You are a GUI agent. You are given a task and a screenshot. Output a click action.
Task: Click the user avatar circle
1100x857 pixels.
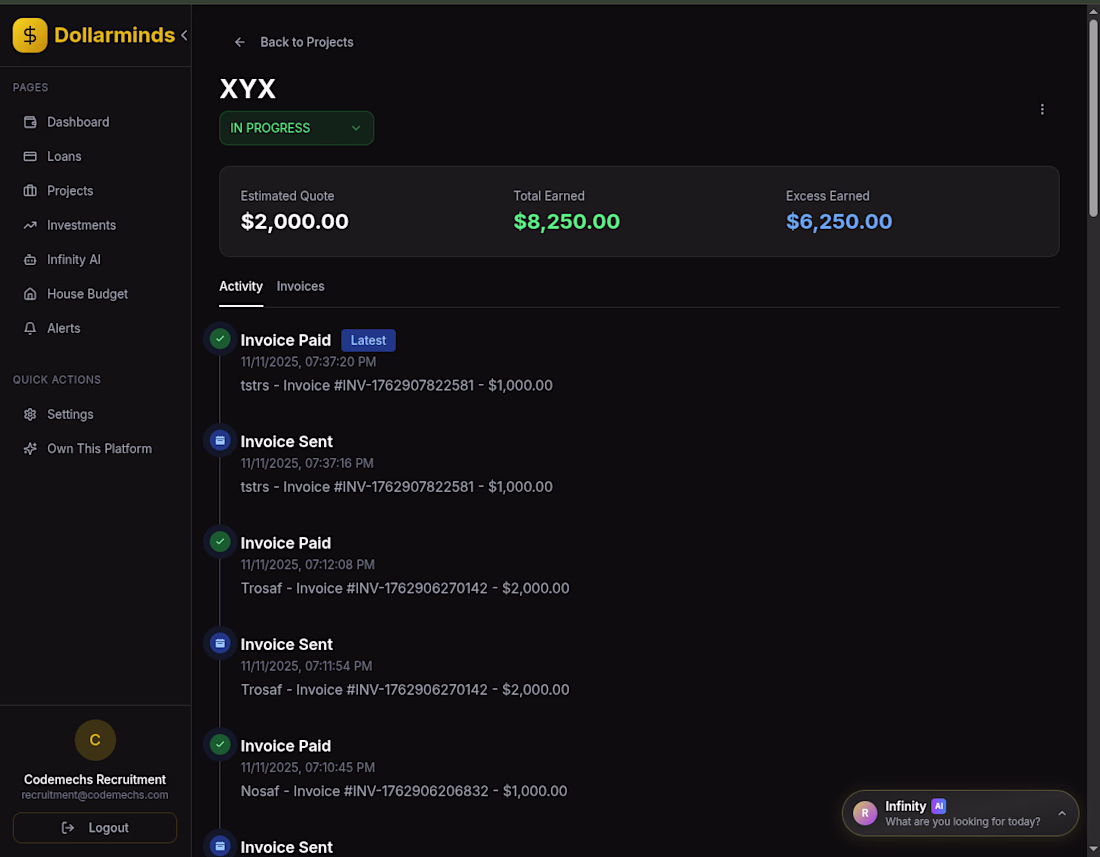coord(95,740)
